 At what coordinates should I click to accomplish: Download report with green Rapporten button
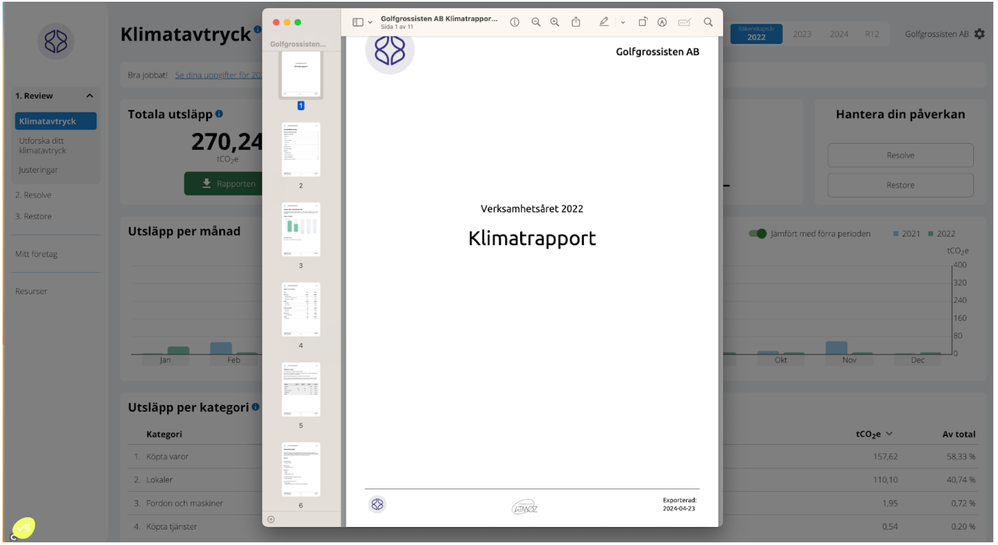click(223, 184)
